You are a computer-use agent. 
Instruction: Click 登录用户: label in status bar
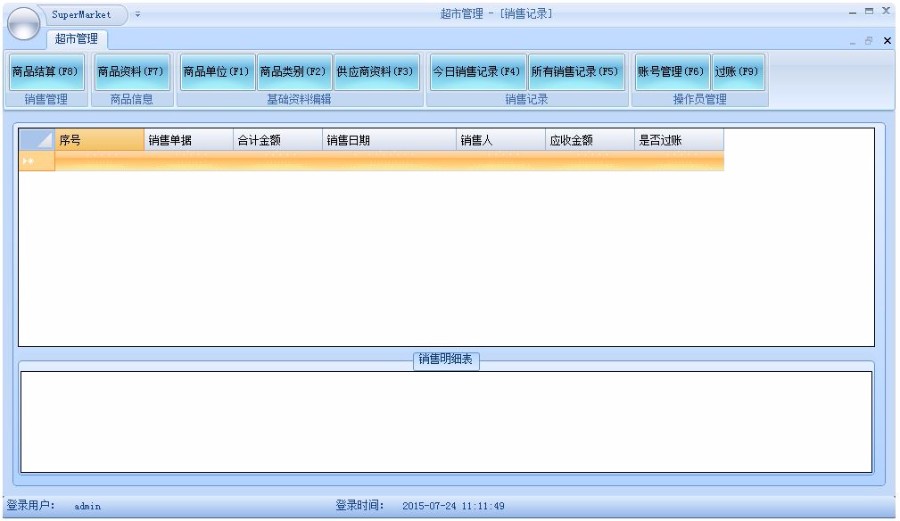click(30, 506)
